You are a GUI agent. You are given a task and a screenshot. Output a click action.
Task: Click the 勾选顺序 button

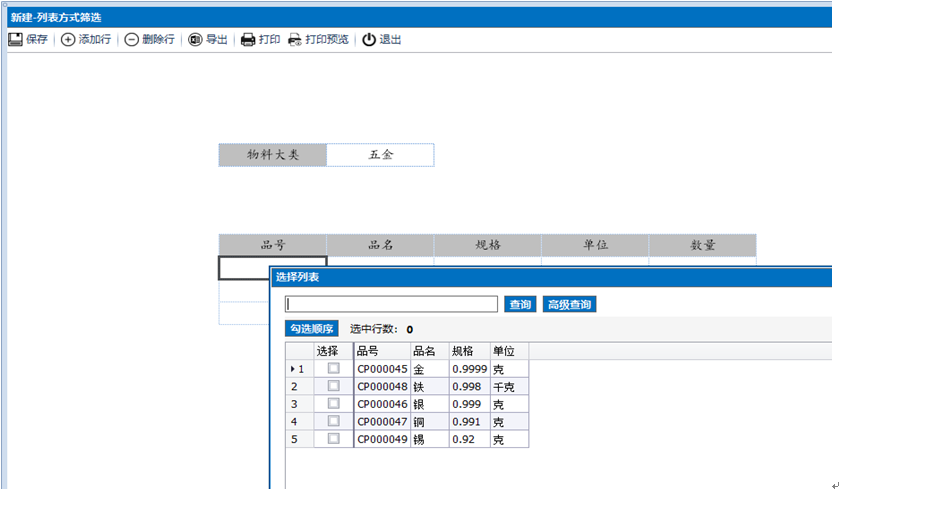point(312,329)
